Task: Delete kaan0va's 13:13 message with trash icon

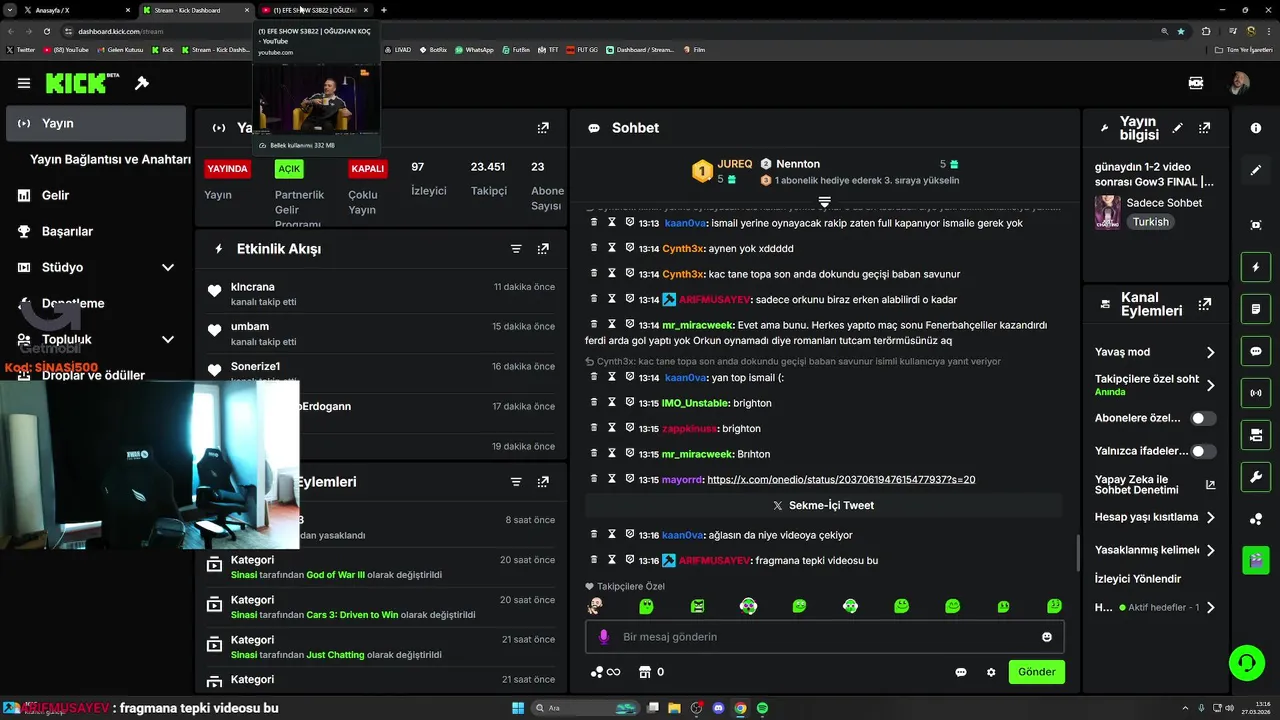Action: point(593,222)
